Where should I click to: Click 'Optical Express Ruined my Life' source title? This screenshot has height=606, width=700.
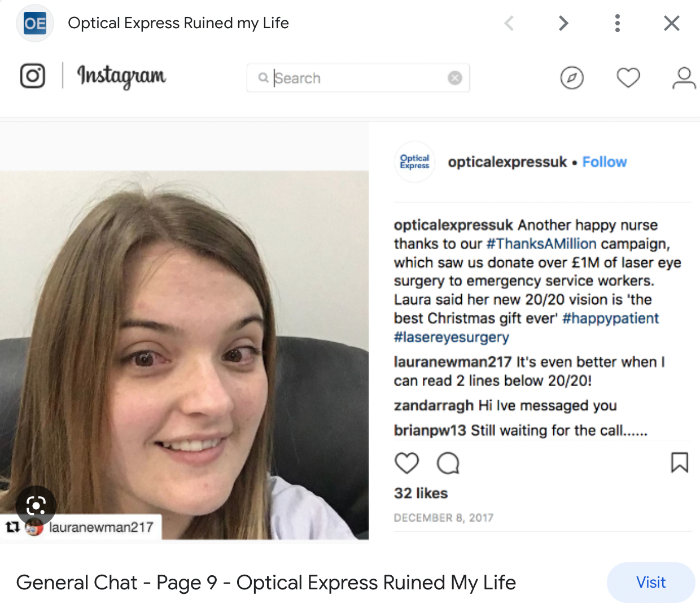(178, 23)
